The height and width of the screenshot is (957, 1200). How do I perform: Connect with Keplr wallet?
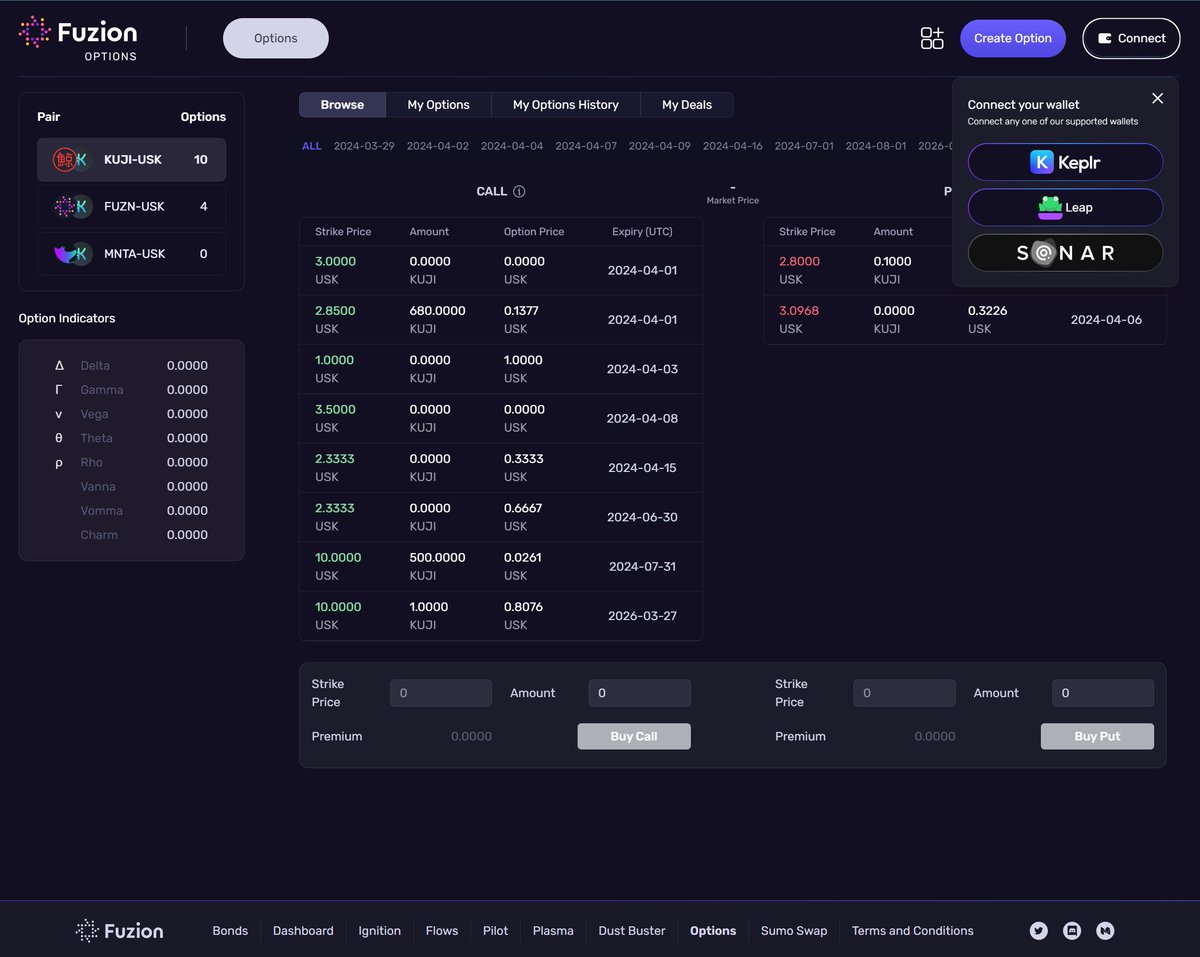click(x=1065, y=162)
